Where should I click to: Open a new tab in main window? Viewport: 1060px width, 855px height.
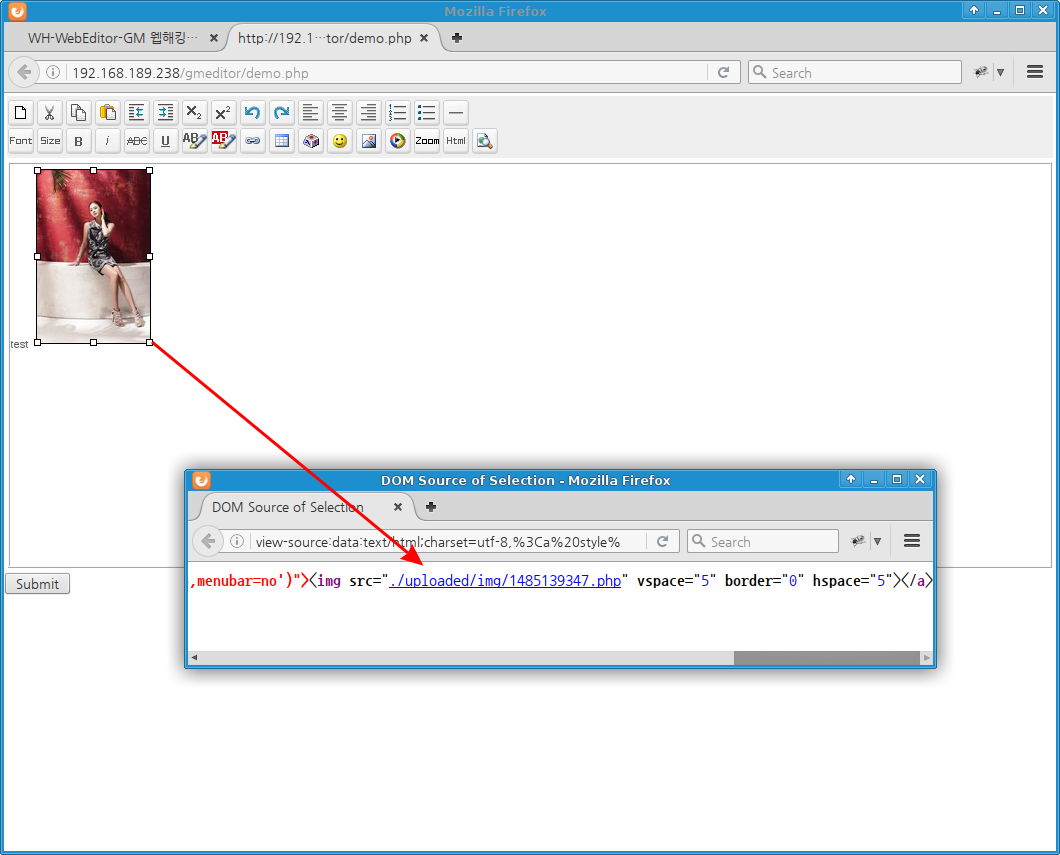(x=457, y=38)
